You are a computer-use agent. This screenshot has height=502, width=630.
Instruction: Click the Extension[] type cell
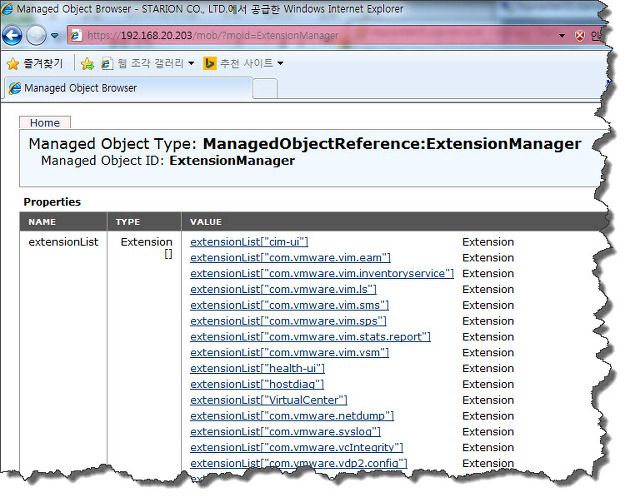coord(146,248)
